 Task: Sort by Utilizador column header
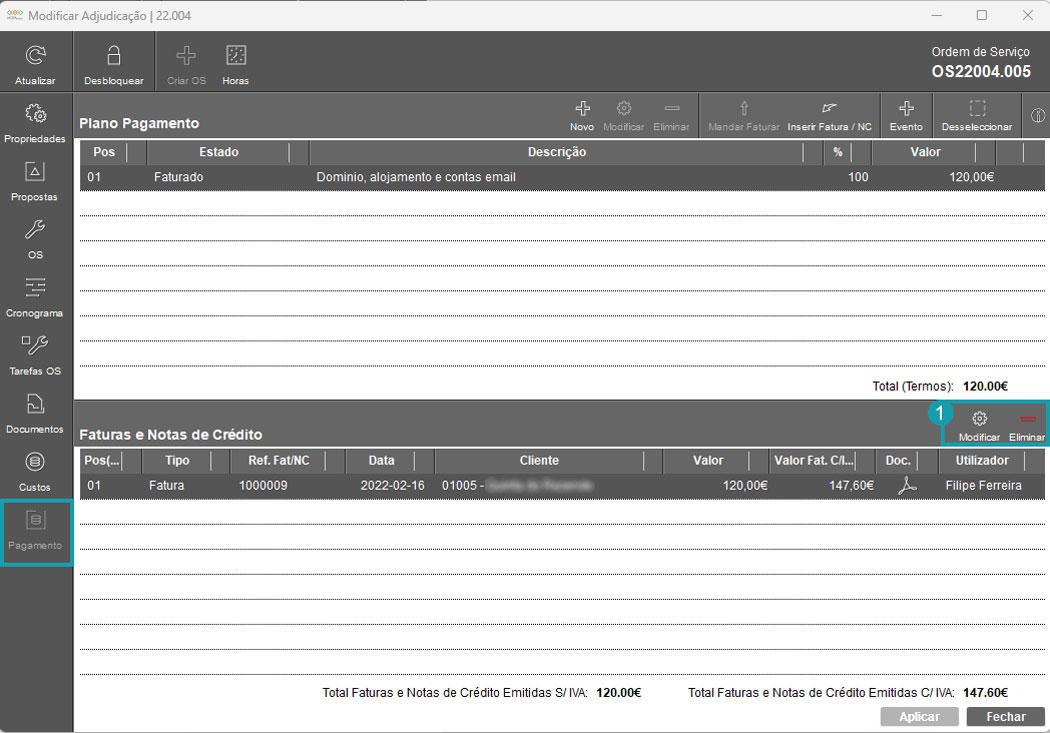tap(982, 461)
